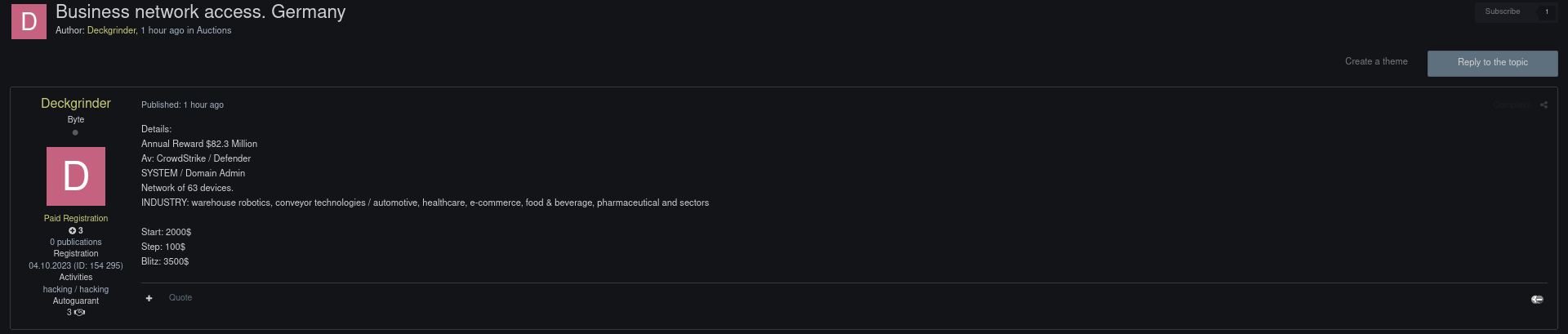The height and width of the screenshot is (334, 1568).
Task: Click the subscriber count badge showing 1
Action: (1547, 11)
